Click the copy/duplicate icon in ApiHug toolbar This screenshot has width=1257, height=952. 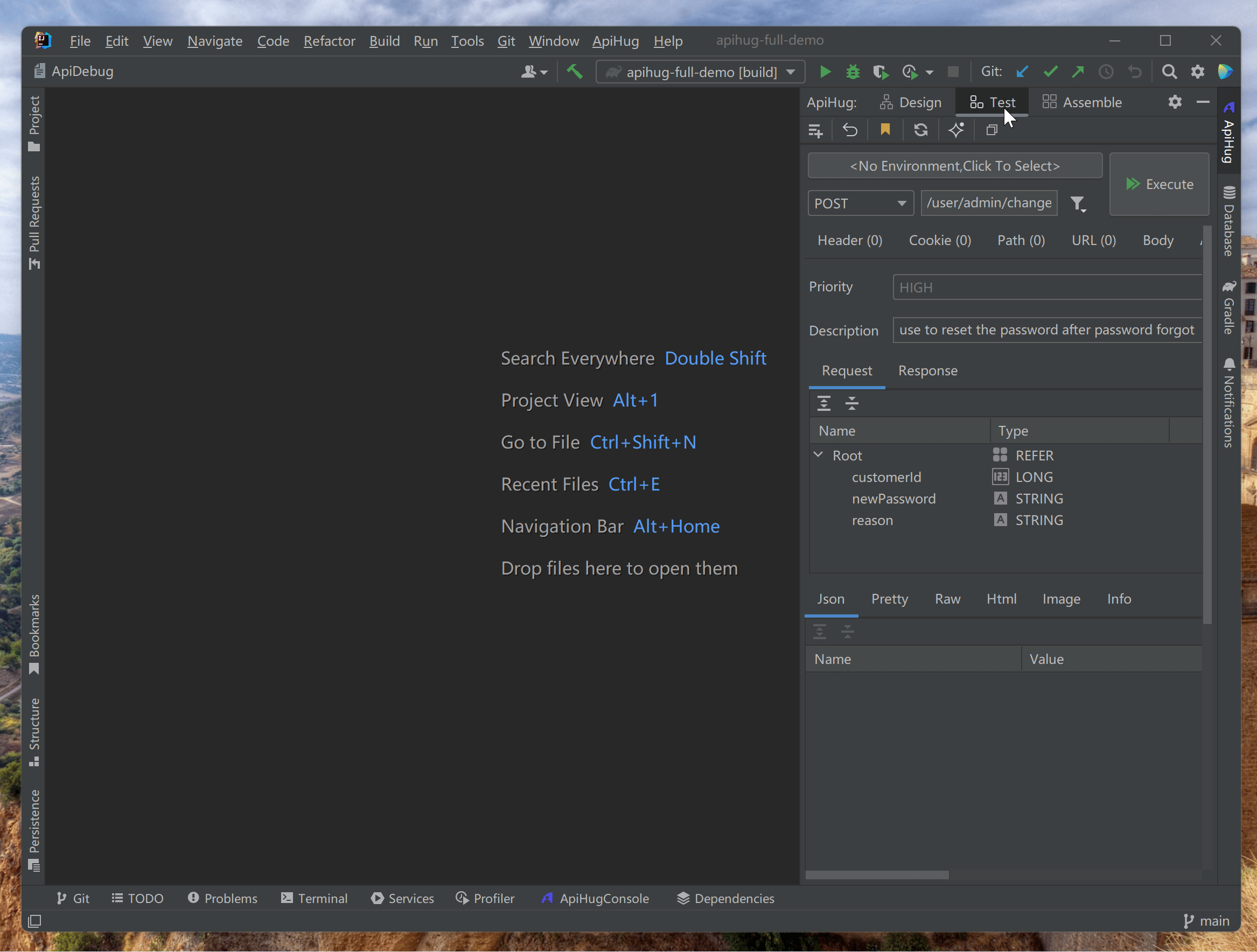[x=991, y=129]
